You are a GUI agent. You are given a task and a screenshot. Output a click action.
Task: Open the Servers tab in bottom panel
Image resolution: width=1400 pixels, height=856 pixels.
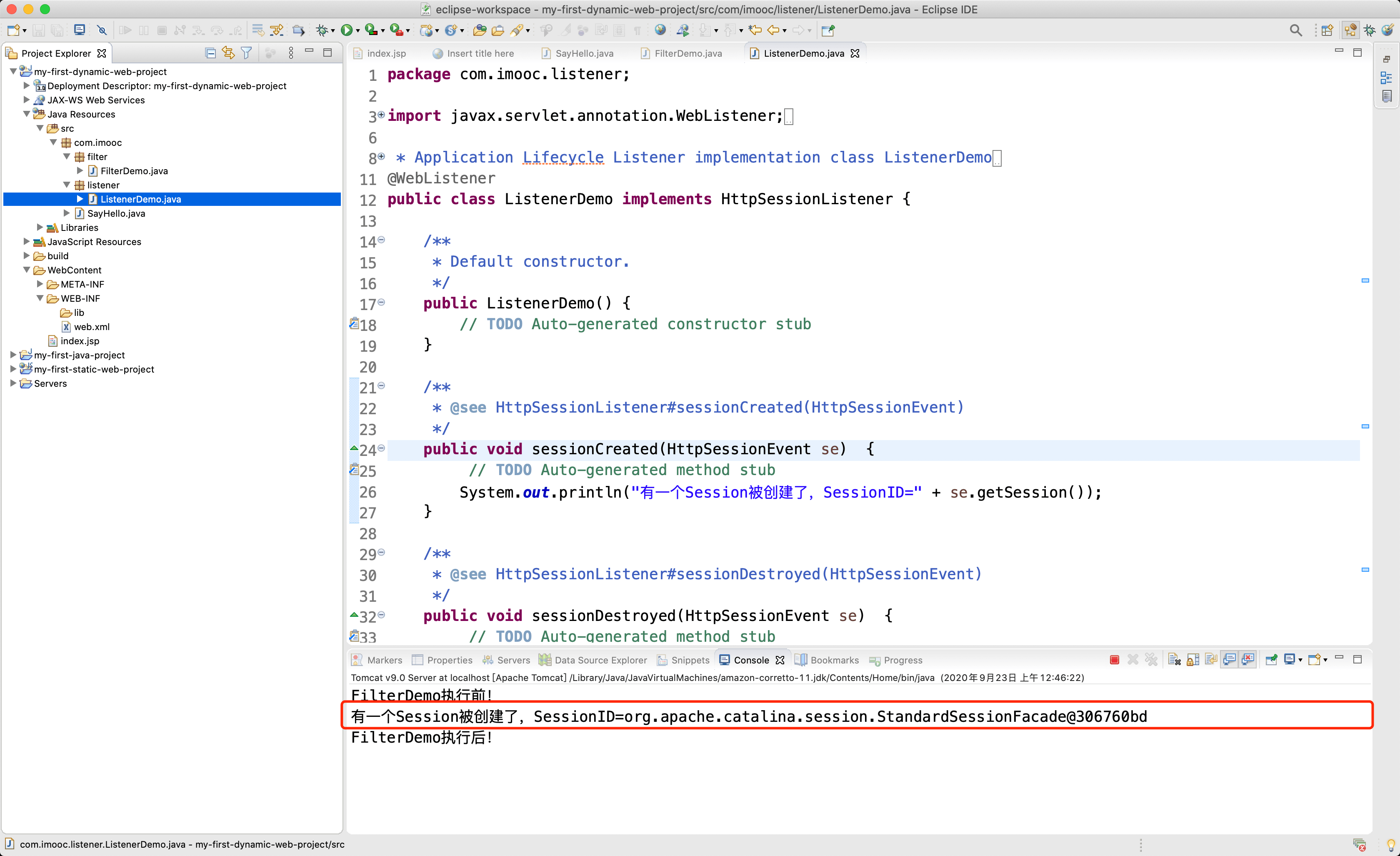513,660
